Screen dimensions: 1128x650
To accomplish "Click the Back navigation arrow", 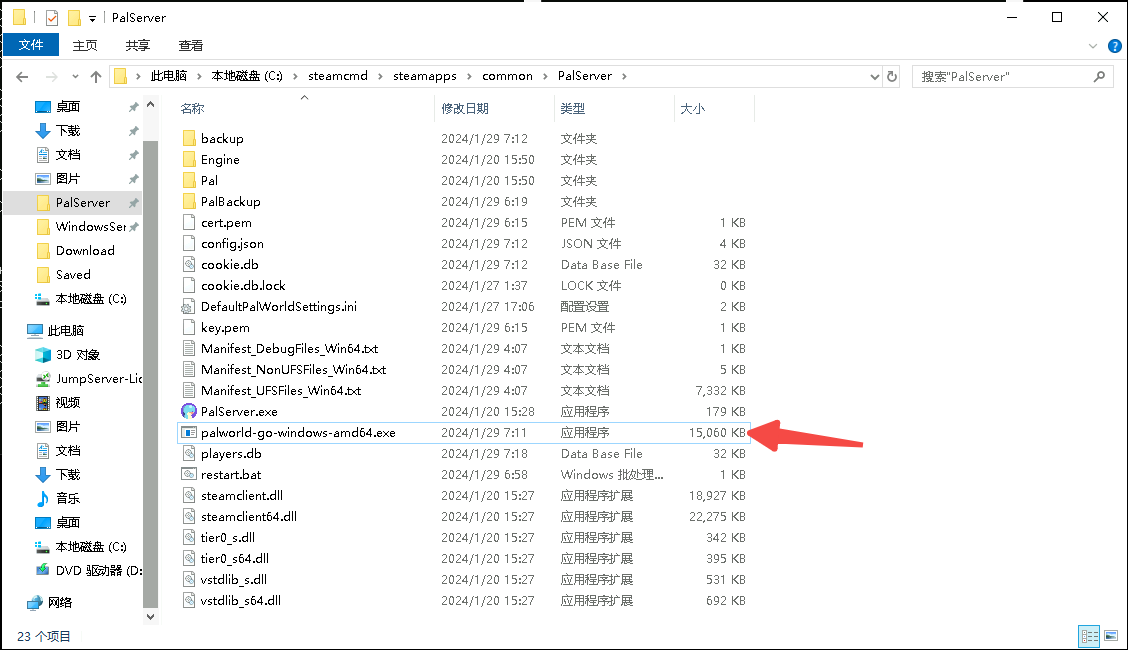I will pyautogui.click(x=22, y=76).
